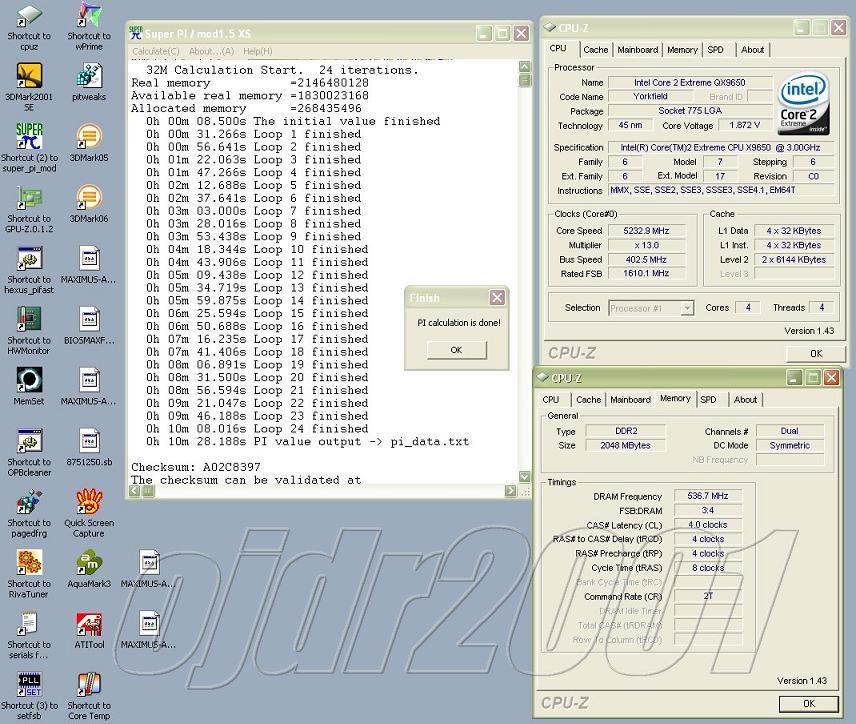Open Calculate(C) menu in Super PI
This screenshot has height=724, width=856.
156,51
